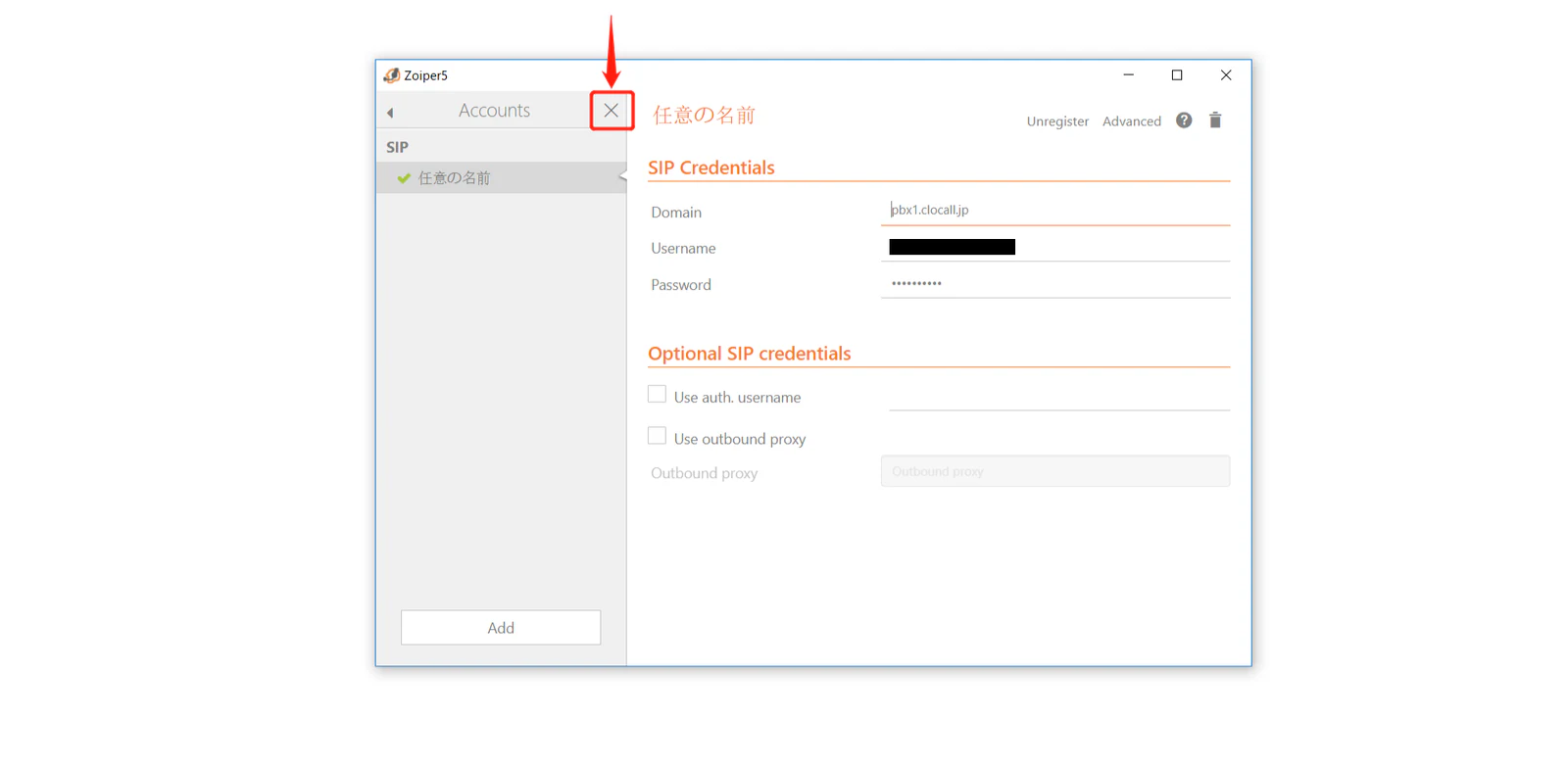Image resolution: width=1568 pixels, height=768 pixels.
Task: Open the Advanced settings tab
Action: click(x=1132, y=121)
